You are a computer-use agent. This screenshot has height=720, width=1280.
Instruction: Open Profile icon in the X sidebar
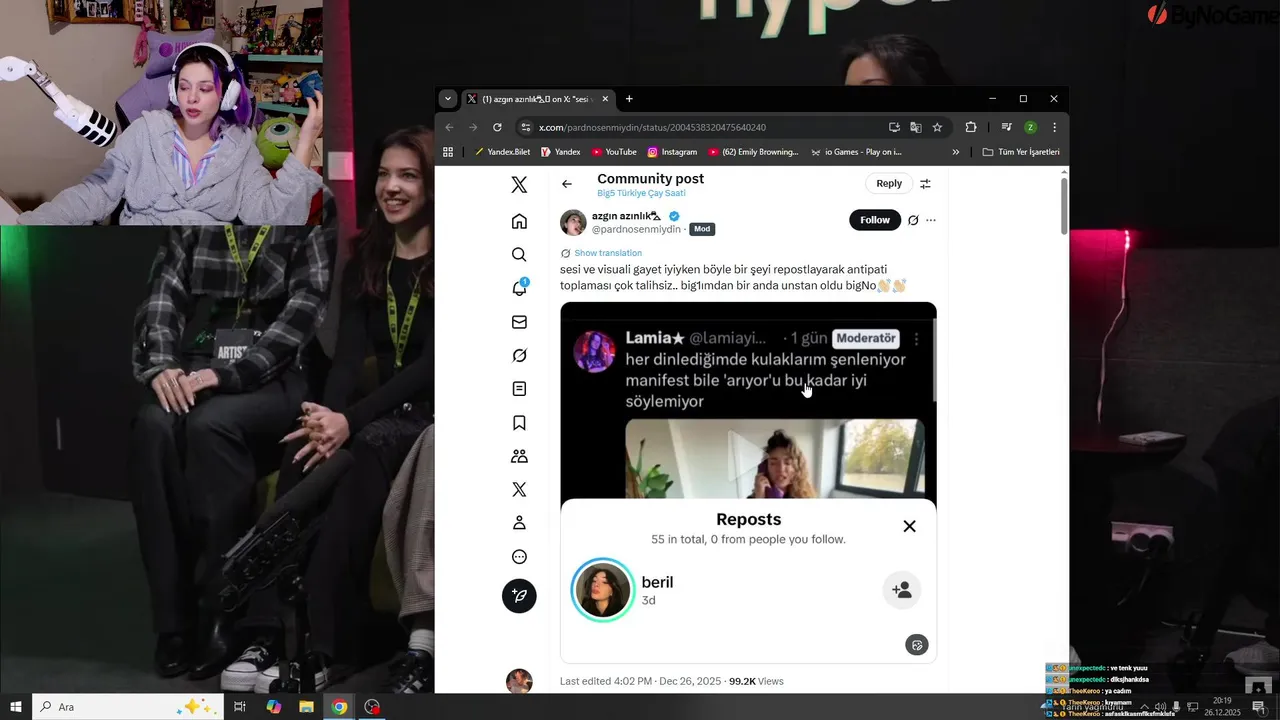[x=519, y=523]
